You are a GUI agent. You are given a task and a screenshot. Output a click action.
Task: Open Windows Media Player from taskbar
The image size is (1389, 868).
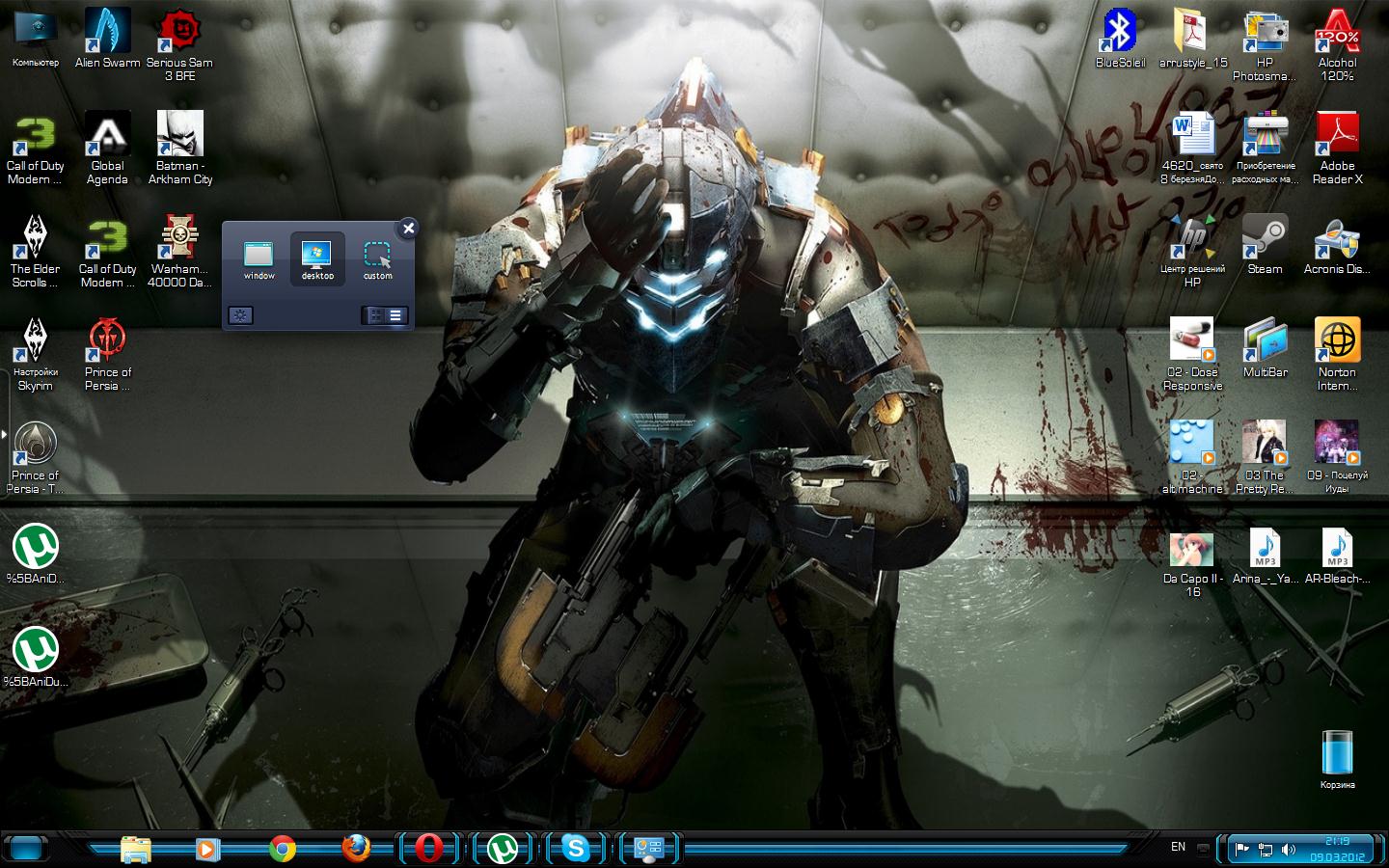coord(206,849)
